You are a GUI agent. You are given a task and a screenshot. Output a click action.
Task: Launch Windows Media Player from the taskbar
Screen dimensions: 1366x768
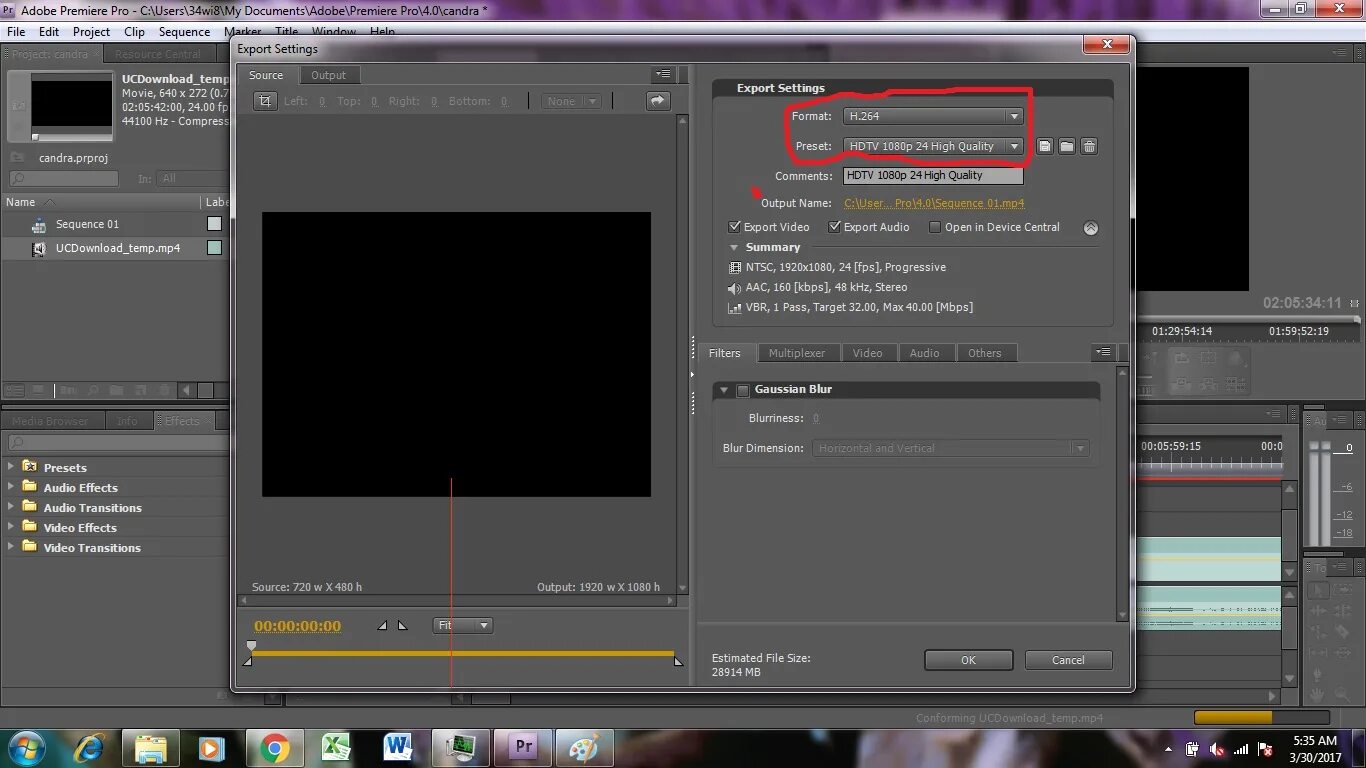click(211, 748)
